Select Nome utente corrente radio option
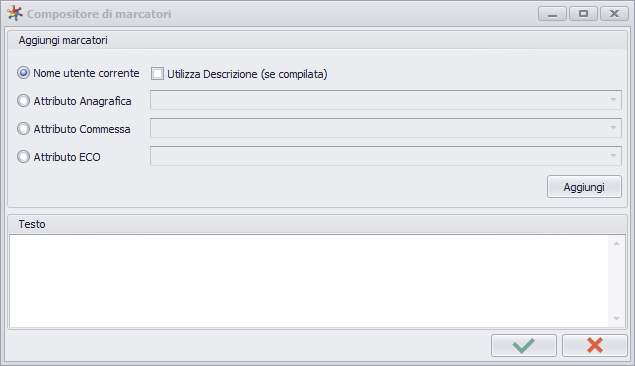 (23, 73)
